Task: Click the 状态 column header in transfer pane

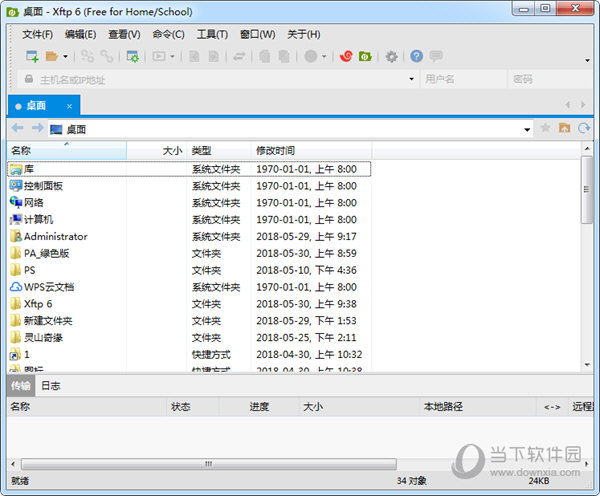Action: [192, 406]
